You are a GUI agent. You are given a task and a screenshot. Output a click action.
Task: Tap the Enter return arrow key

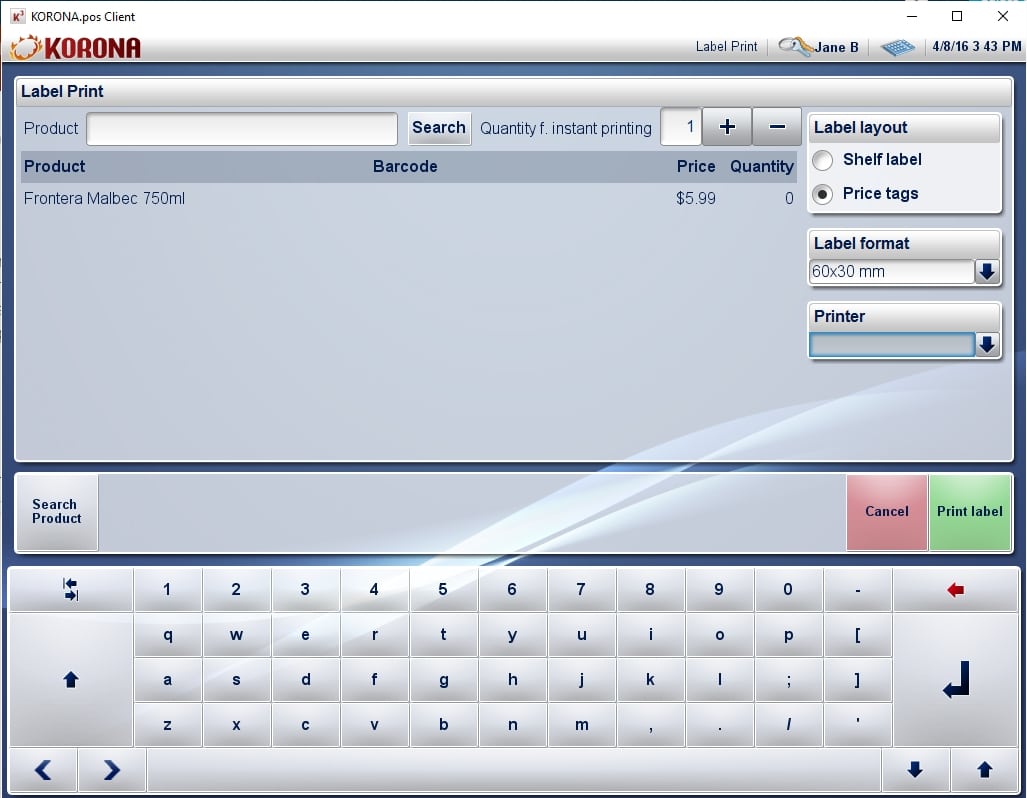coord(956,679)
